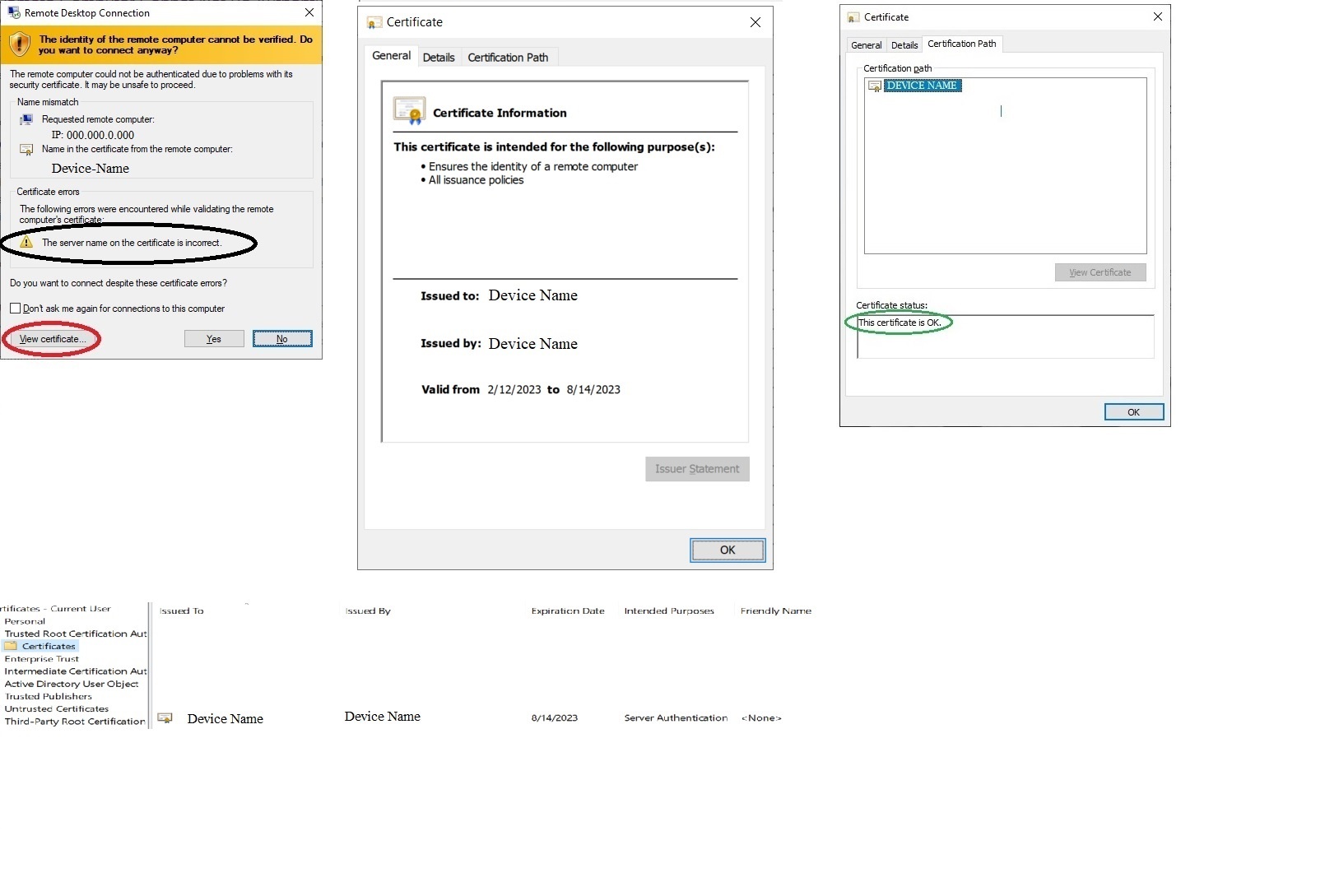
Task: Open the Certificates folder in the tree
Action: click(49, 647)
